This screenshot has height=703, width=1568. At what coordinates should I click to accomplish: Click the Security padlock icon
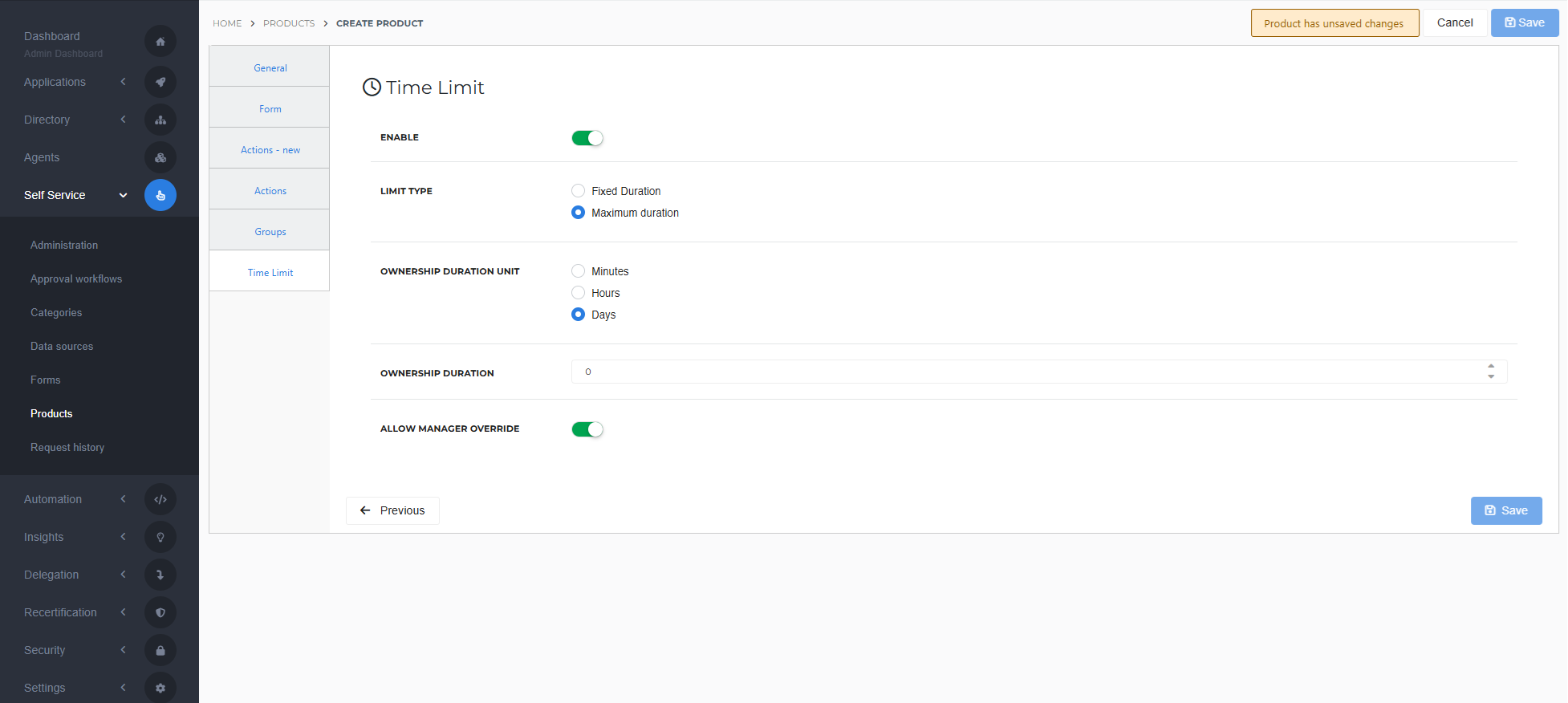[x=160, y=650]
